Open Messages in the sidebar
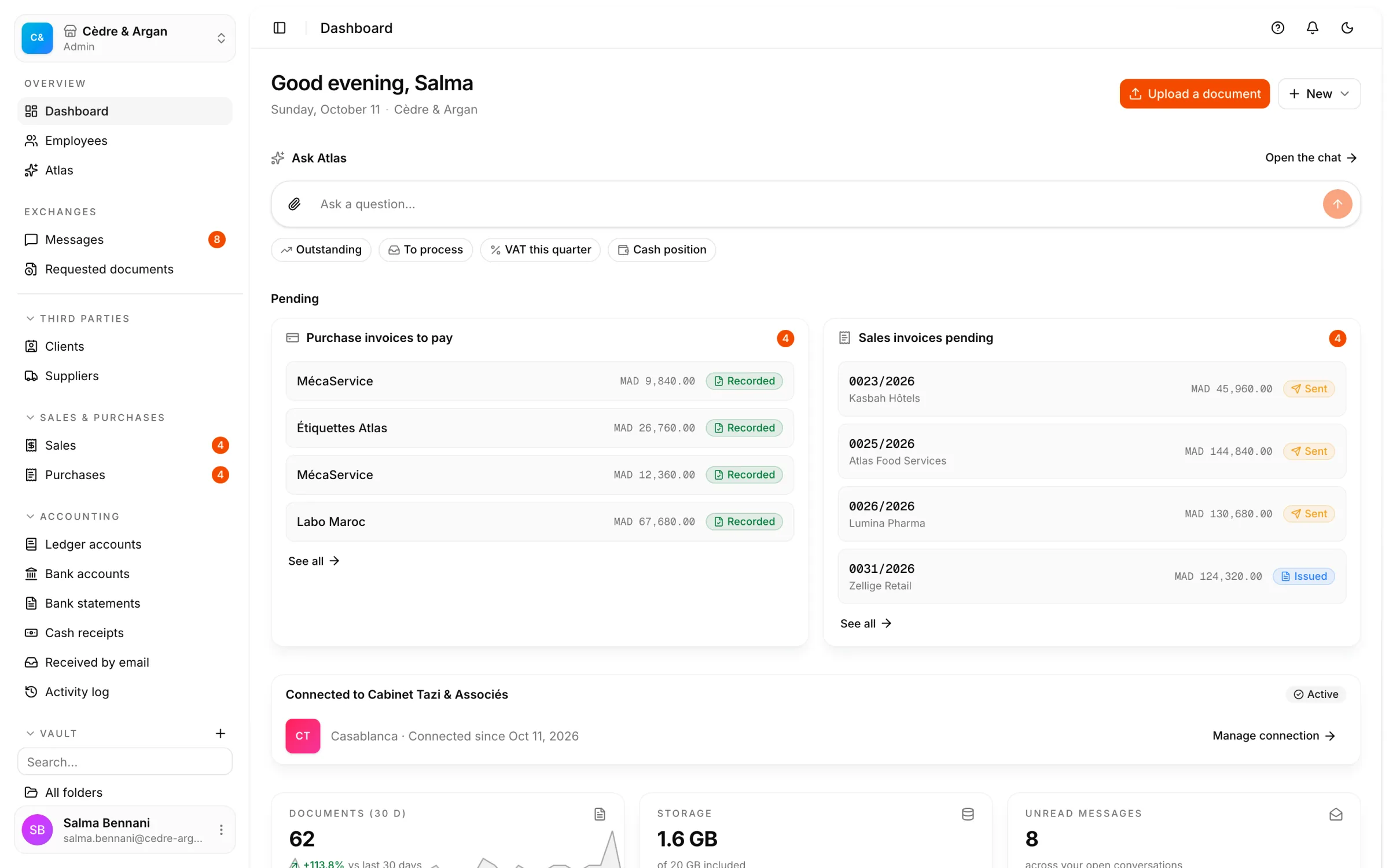Viewport: 1389px width, 868px height. click(125, 240)
